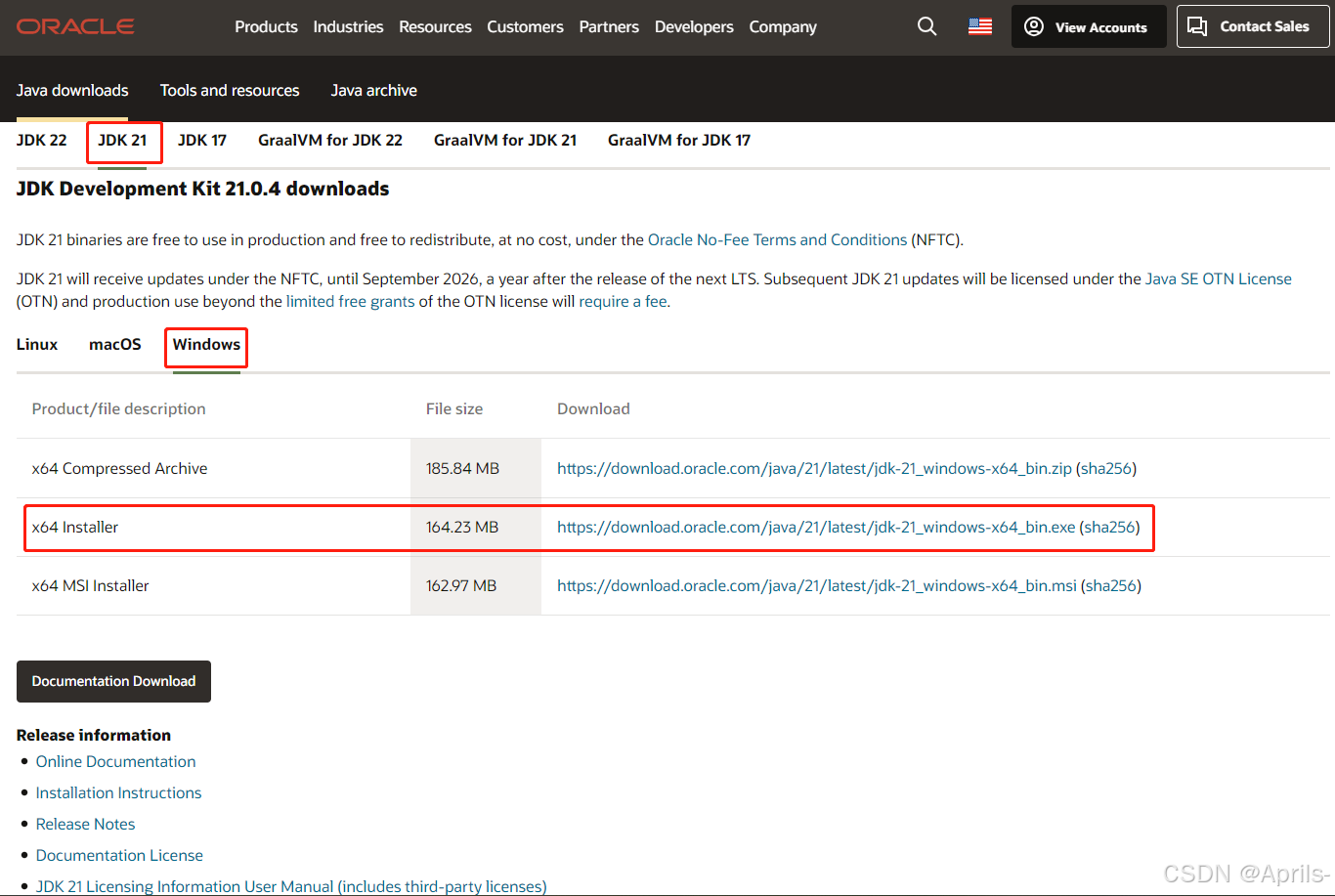Download the jdk-21 windows x64 exe link
1335x896 pixels.
[x=816, y=527]
